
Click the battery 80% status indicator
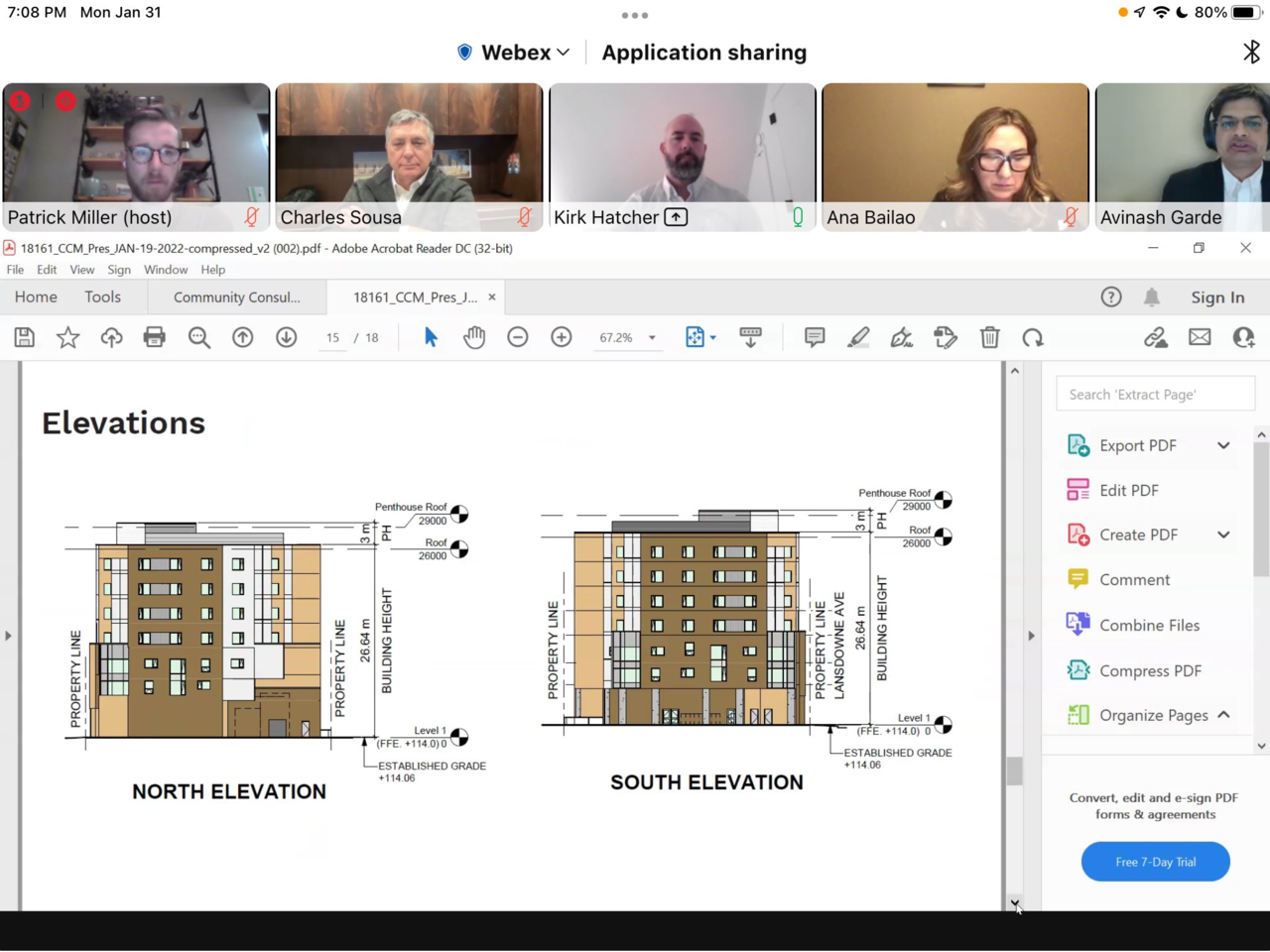pos(1228,13)
